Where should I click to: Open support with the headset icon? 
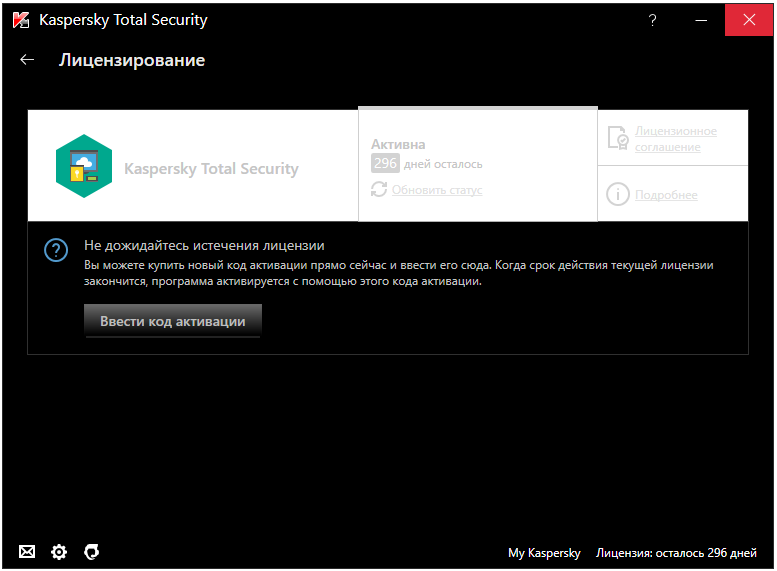pos(92,552)
